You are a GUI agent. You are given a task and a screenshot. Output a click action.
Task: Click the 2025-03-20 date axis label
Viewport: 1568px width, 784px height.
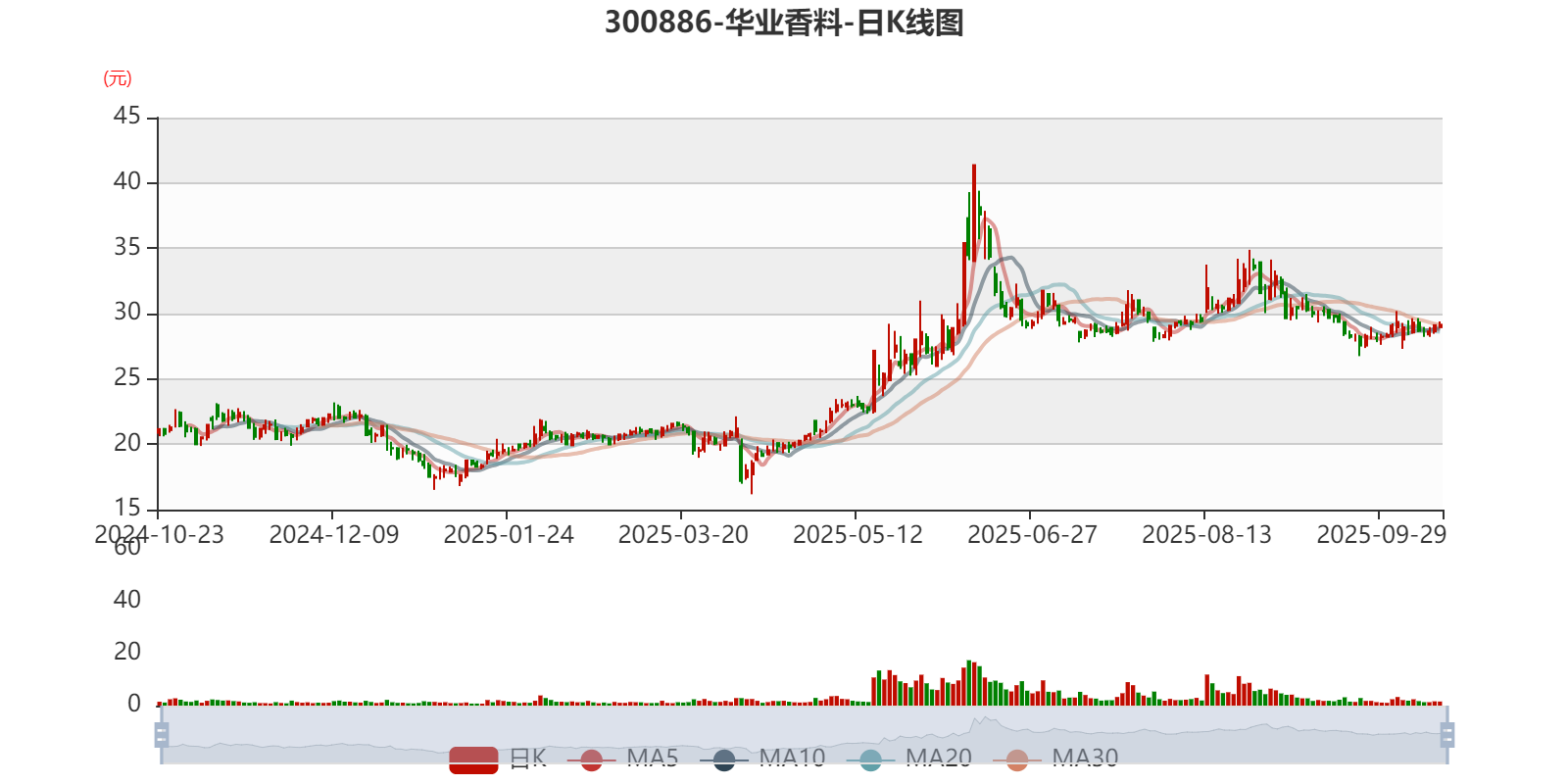click(683, 534)
